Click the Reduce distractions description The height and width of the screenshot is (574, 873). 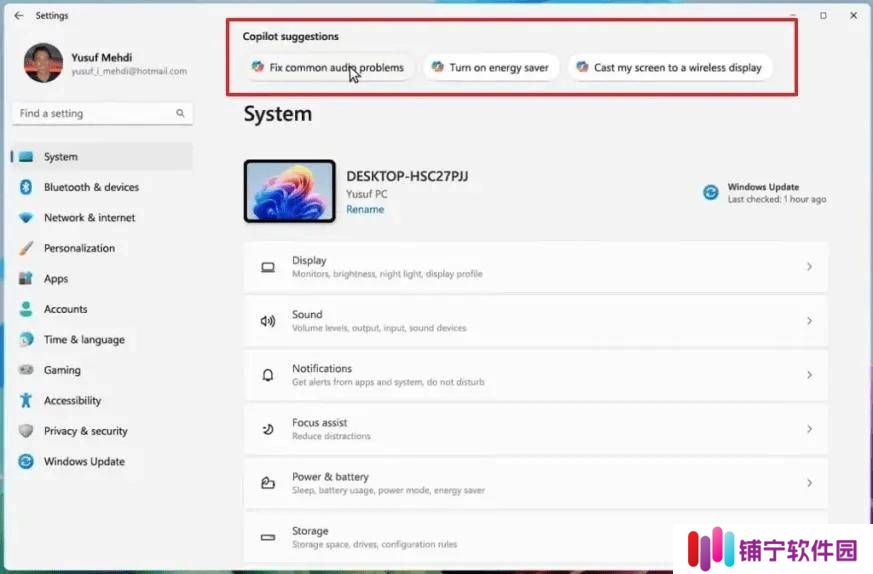[331, 436]
